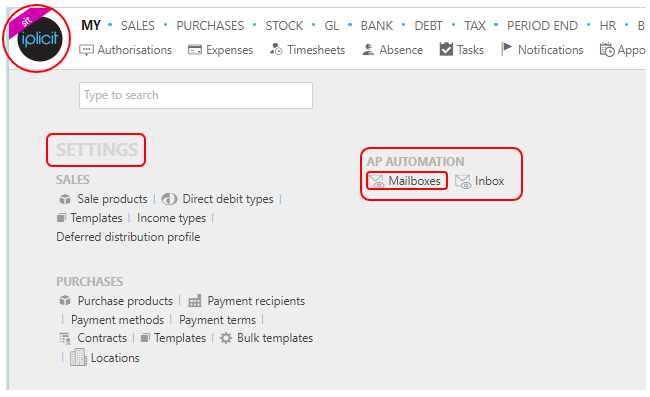Click the Type to search field
Image resolution: width=650 pixels, height=397 pixels.
point(196,95)
